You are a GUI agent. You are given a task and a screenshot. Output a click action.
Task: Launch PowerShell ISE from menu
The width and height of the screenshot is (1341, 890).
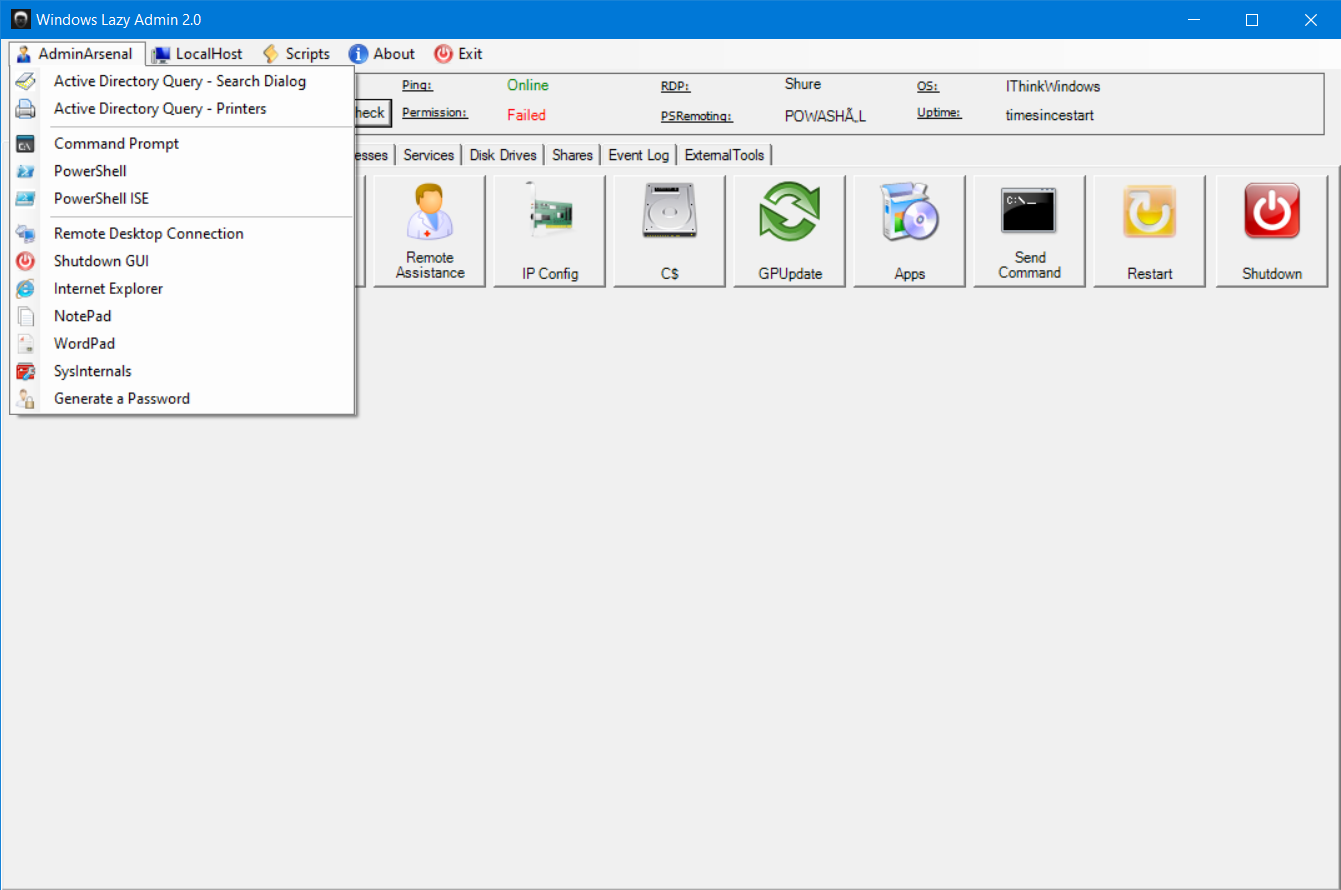coord(182,199)
